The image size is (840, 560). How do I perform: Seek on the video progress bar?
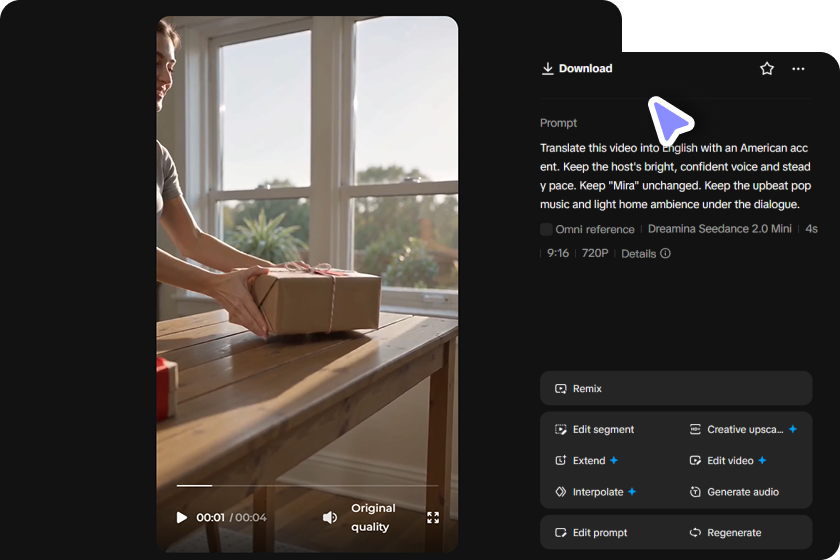pos(307,486)
